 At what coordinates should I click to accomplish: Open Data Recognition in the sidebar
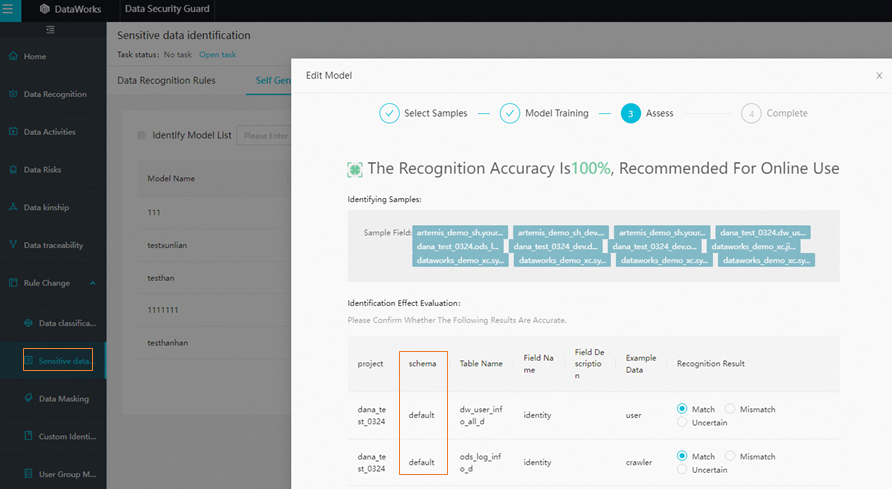(53, 94)
